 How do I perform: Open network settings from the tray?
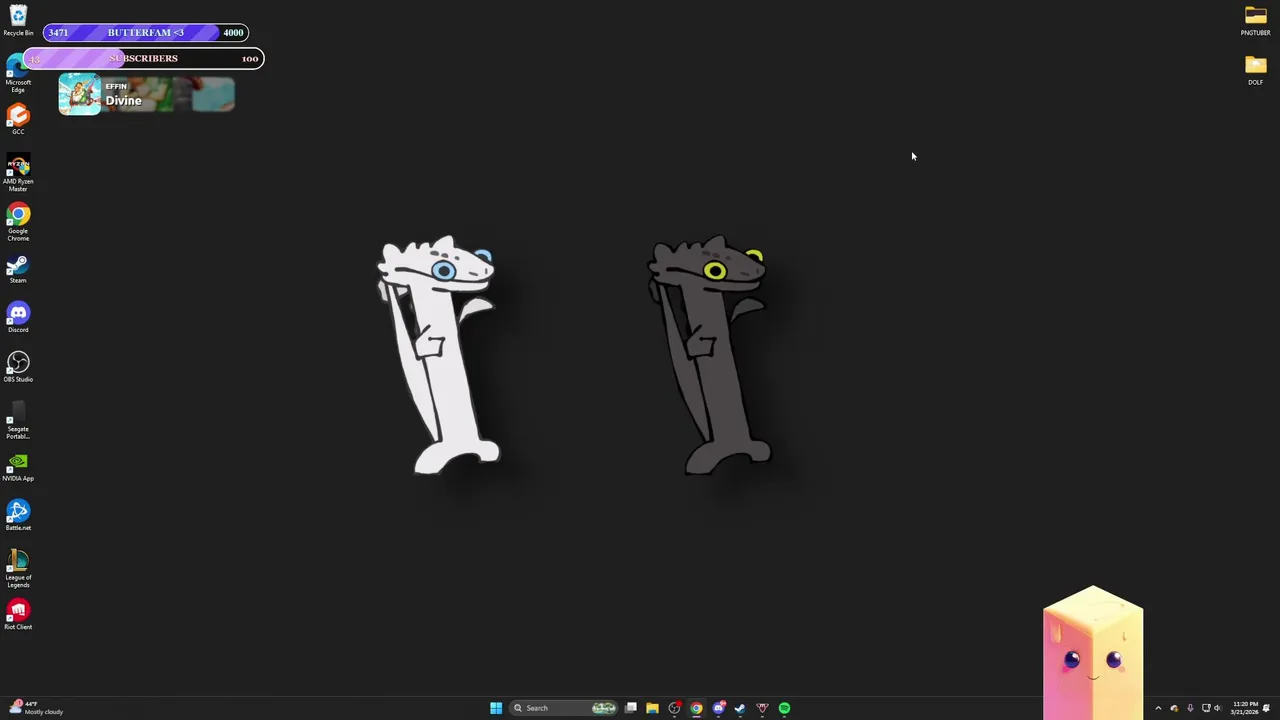coord(1206,708)
